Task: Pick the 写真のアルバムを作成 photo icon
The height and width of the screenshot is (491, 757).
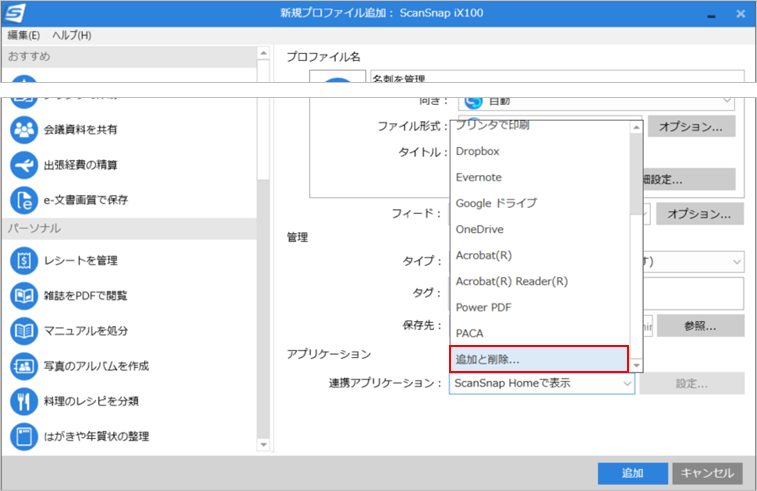Action: click(24, 366)
